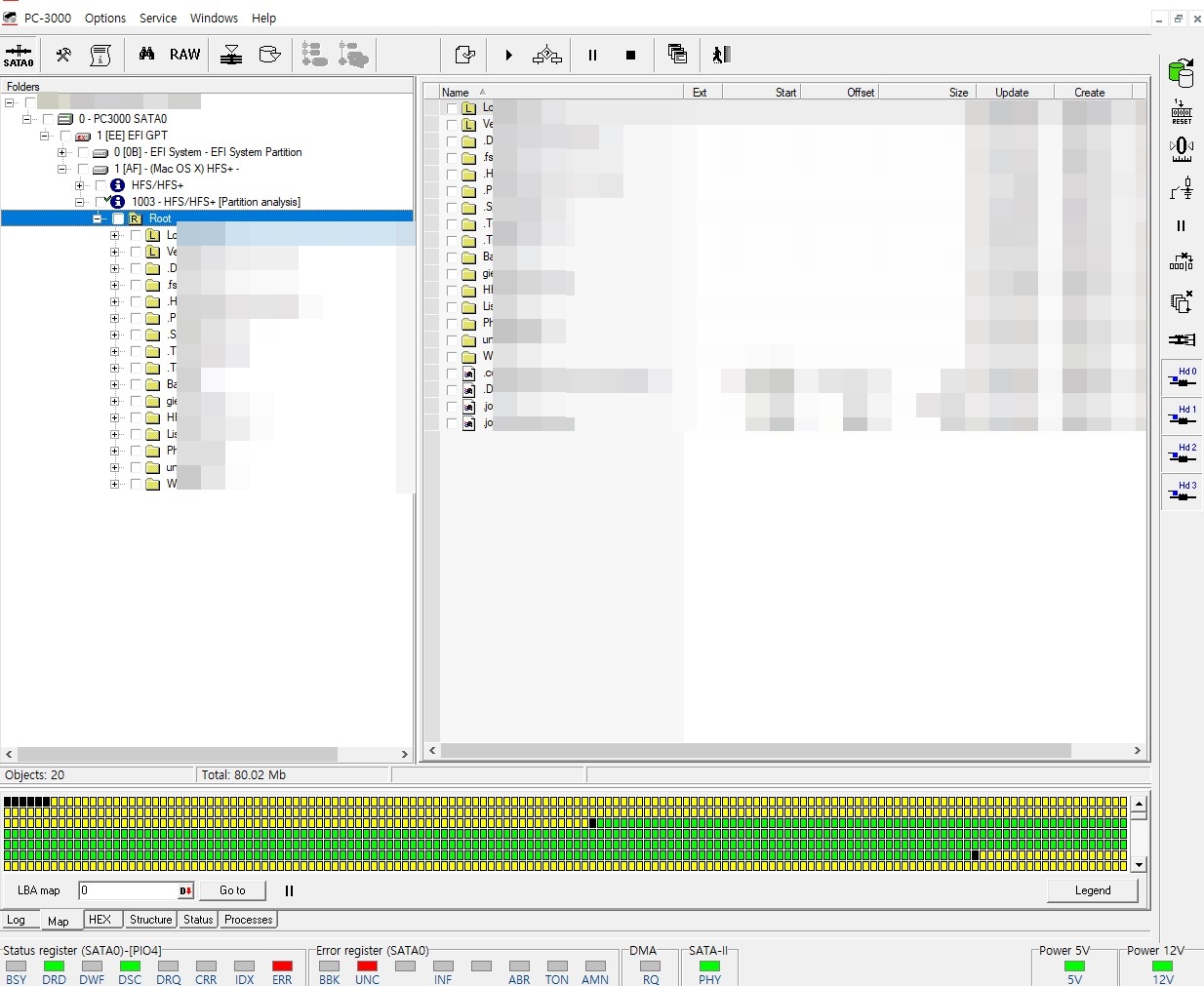Viewport: 1204px width, 986px height.
Task: Select head Hd 3
Action: pos(1182,493)
